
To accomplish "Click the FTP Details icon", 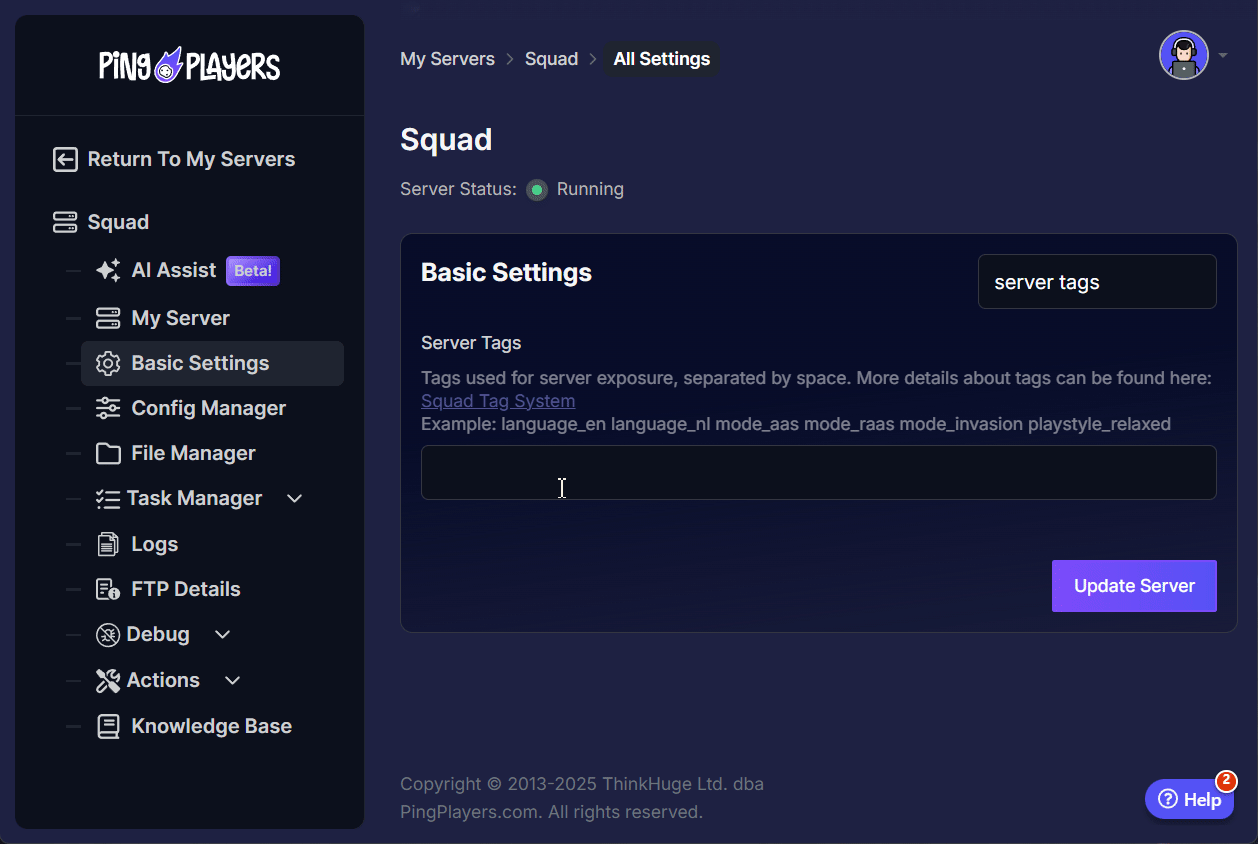I will point(108,589).
